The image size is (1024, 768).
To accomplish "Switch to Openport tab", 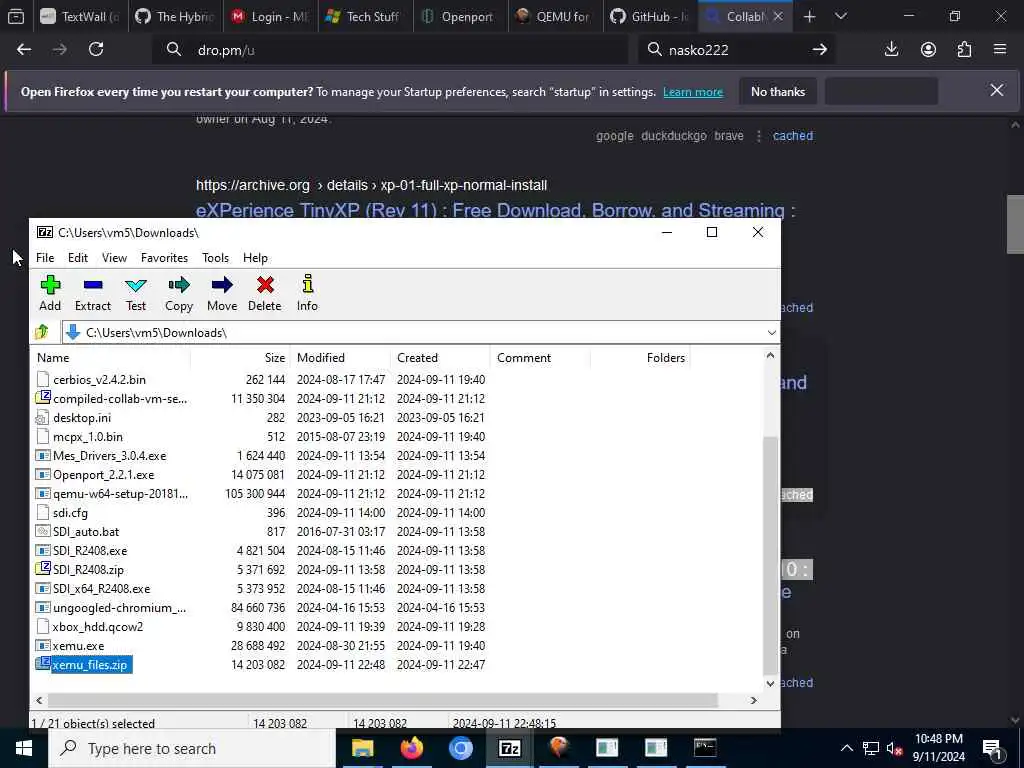I will (460, 16).
